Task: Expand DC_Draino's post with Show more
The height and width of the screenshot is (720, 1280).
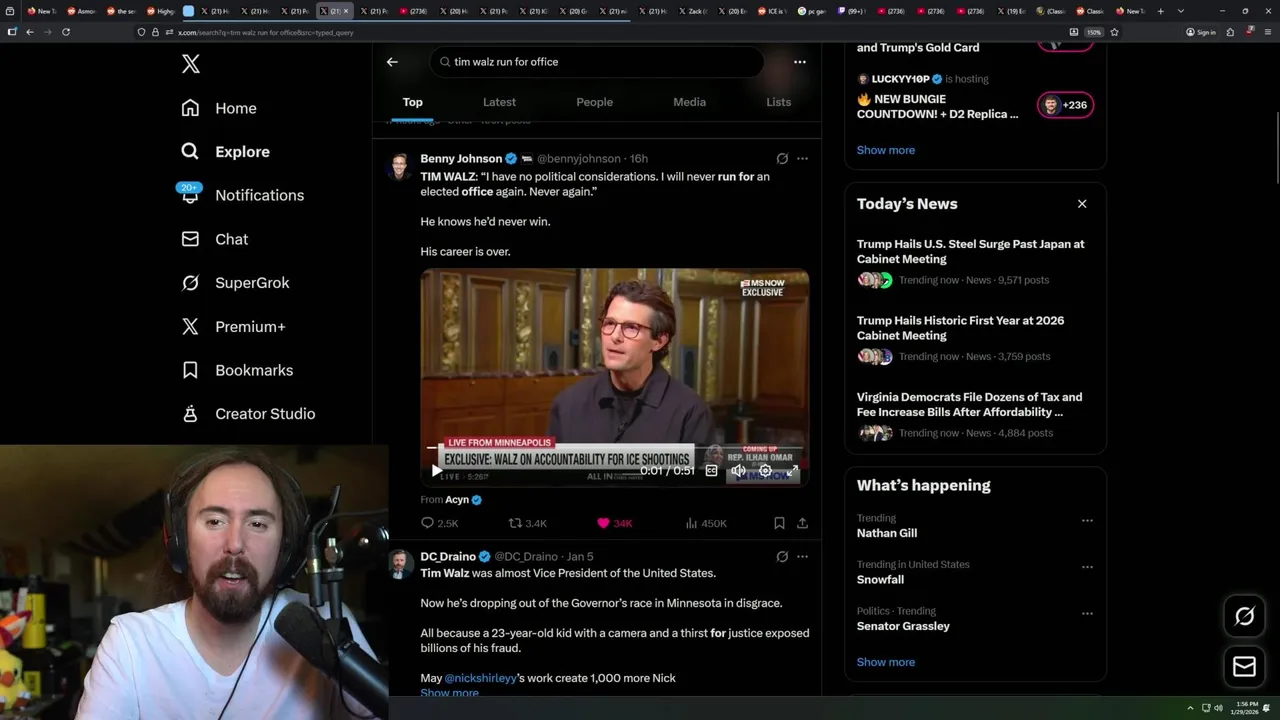Action: 449,693
